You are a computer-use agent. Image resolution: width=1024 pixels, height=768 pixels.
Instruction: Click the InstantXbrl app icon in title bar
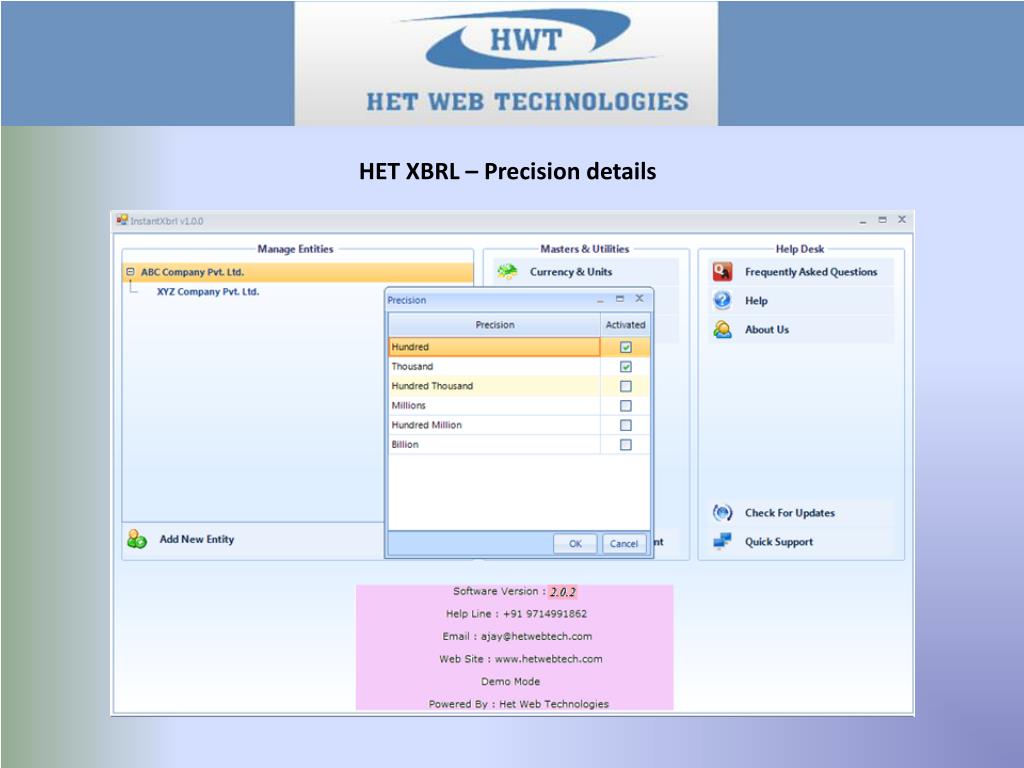click(122, 220)
